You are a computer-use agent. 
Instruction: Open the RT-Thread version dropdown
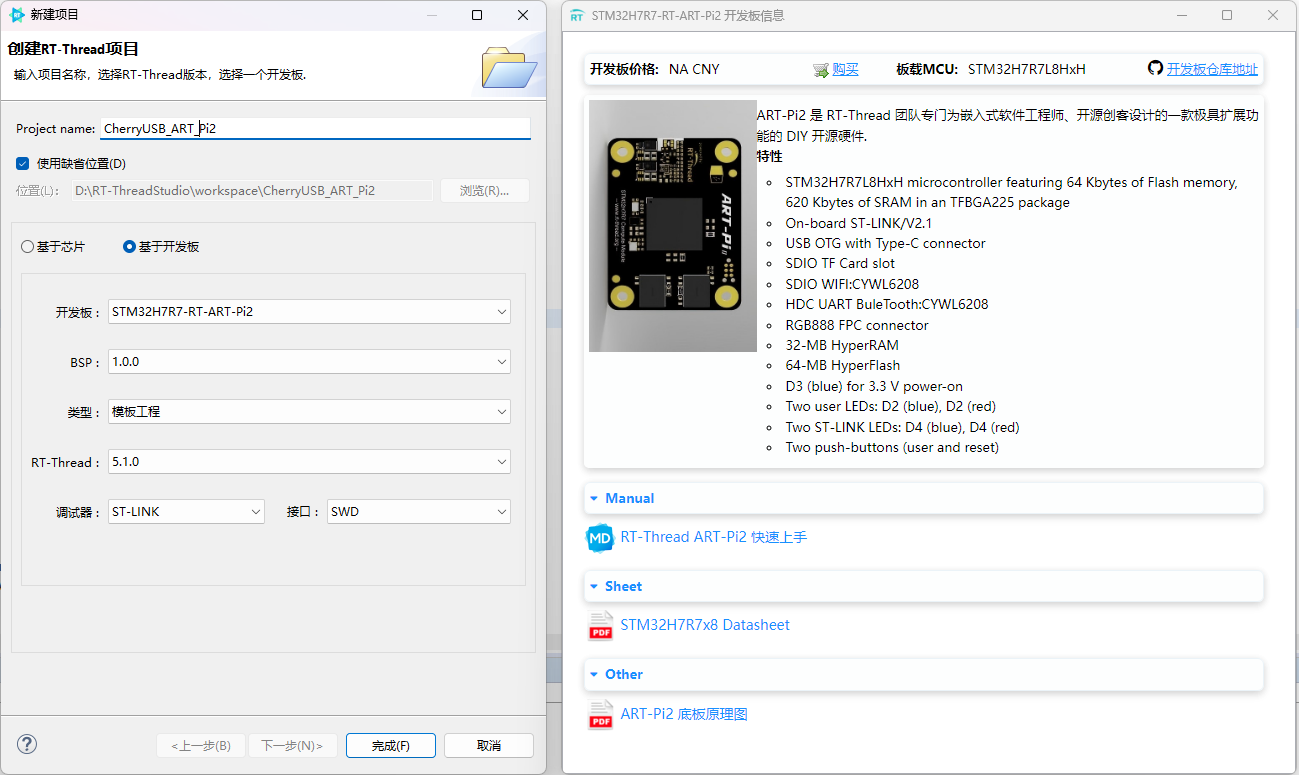tap(309, 462)
